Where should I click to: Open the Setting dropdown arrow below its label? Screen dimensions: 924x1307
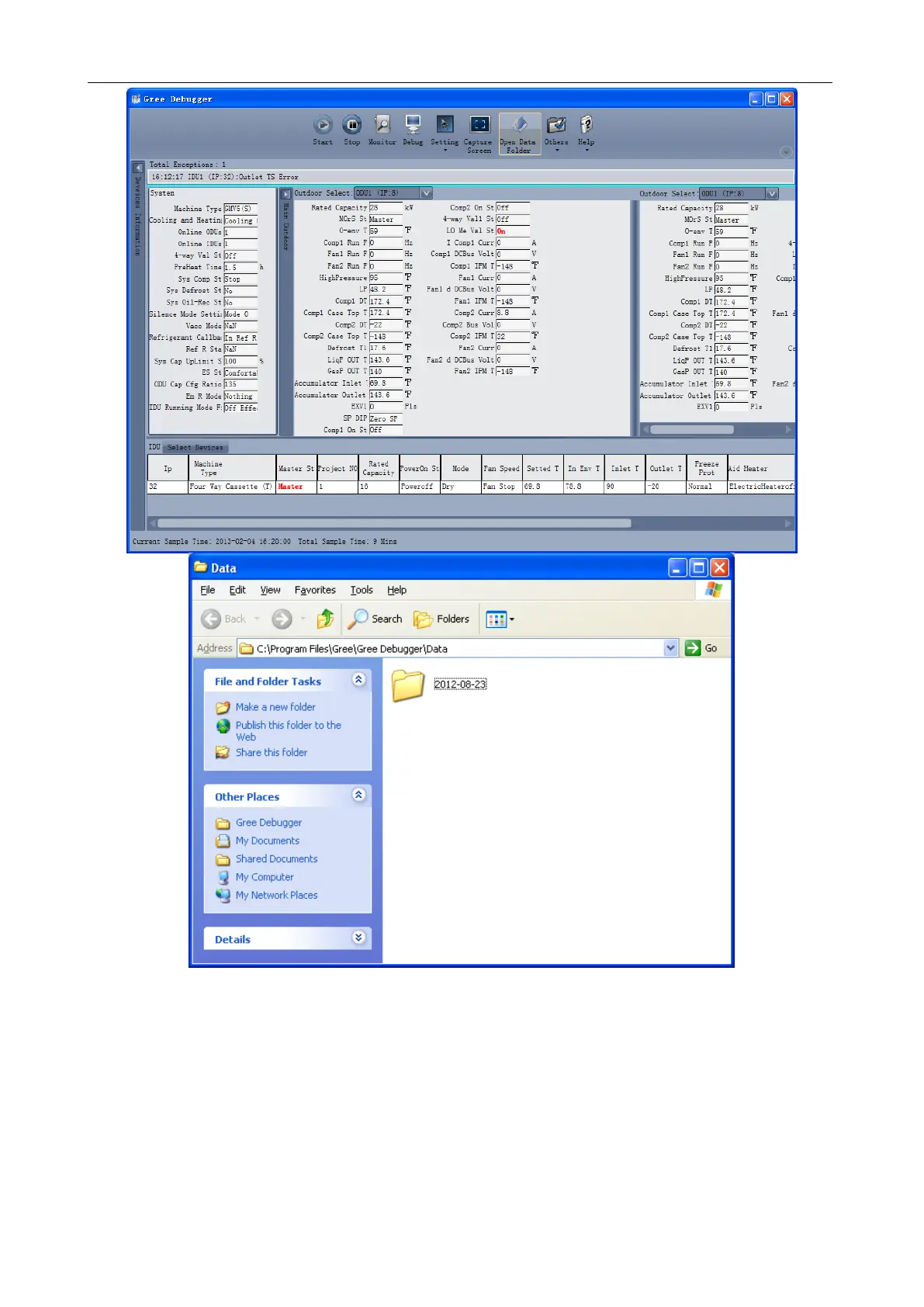tap(445, 151)
